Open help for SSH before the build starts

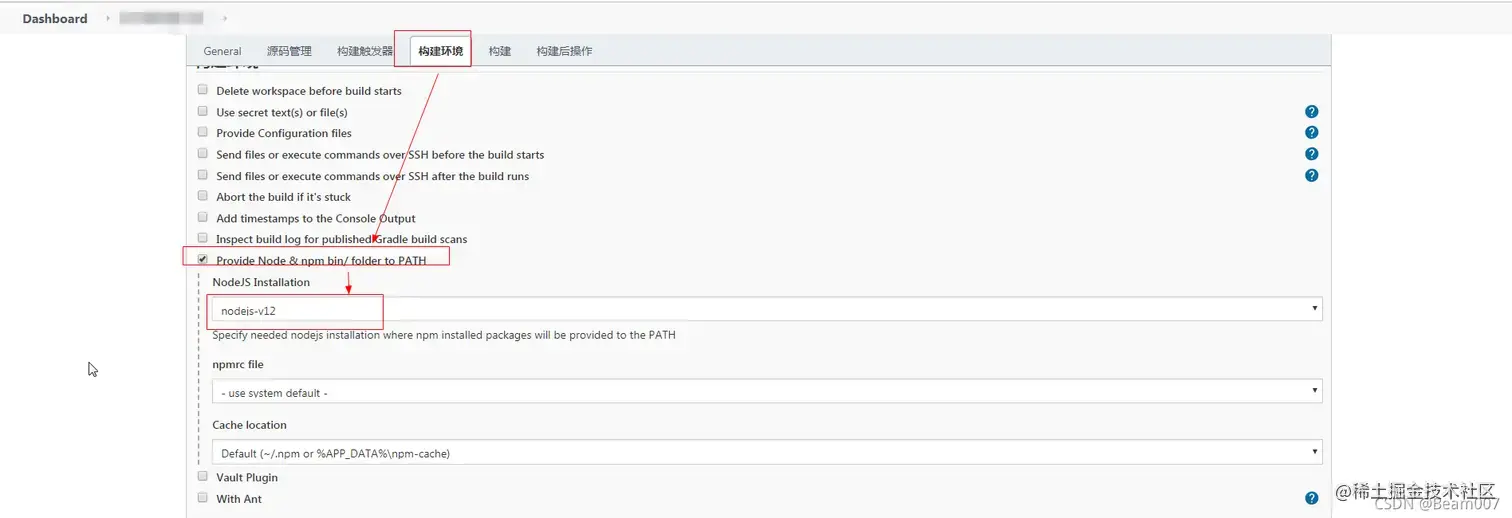[1311, 154]
